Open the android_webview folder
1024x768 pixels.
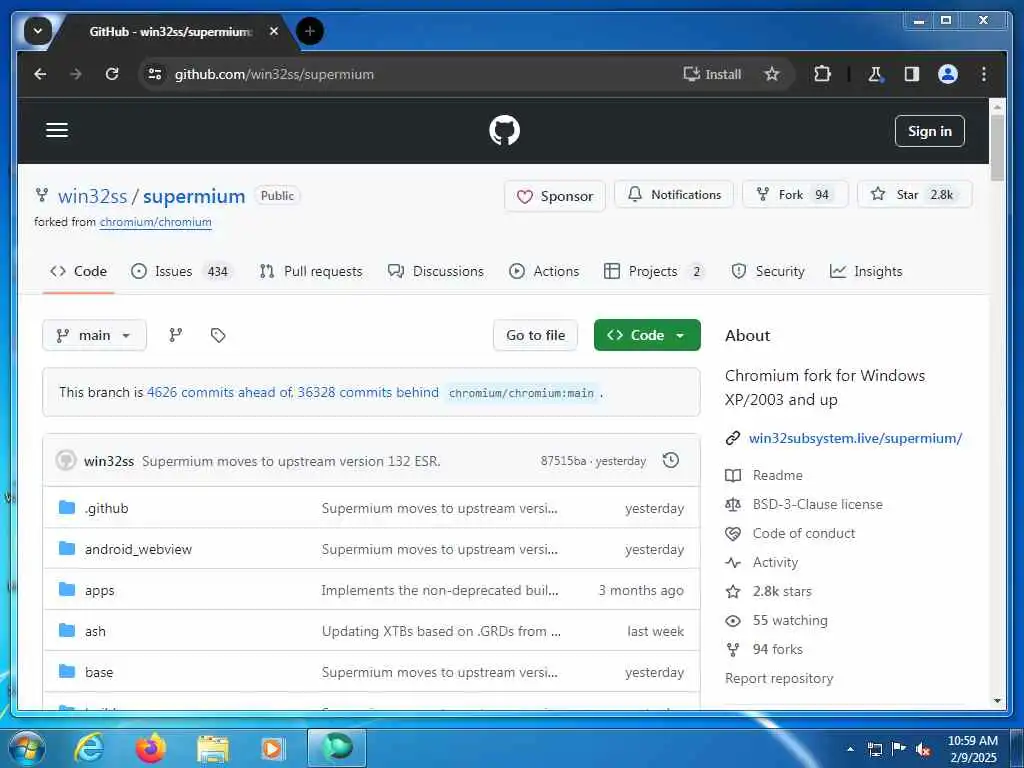pos(138,549)
